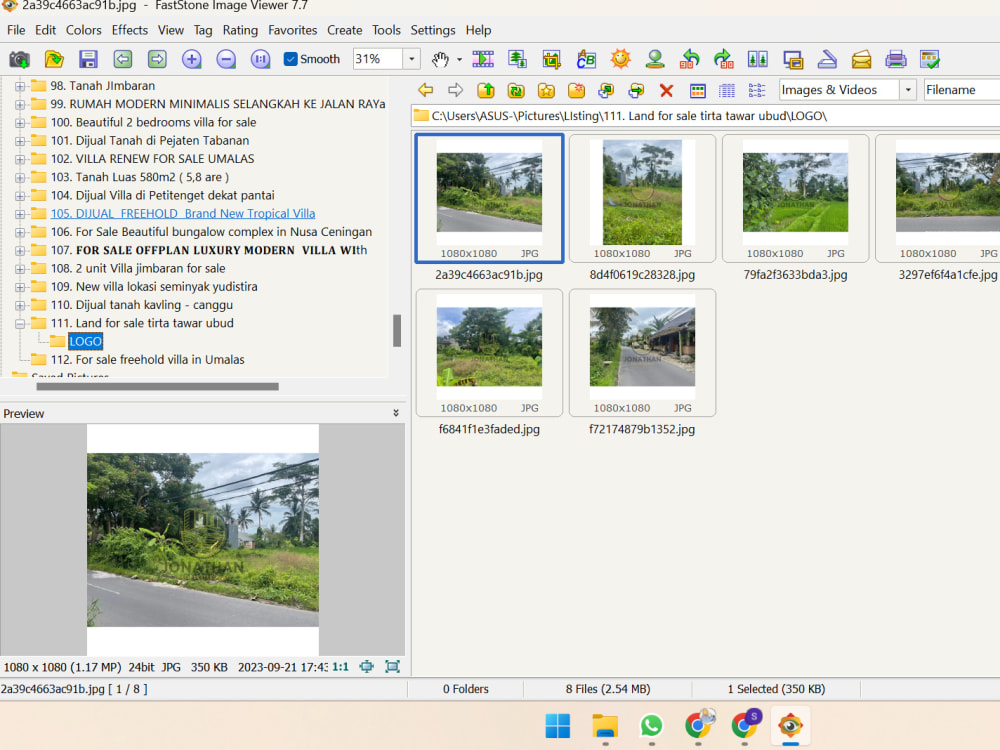Rotate the image left

[689, 59]
